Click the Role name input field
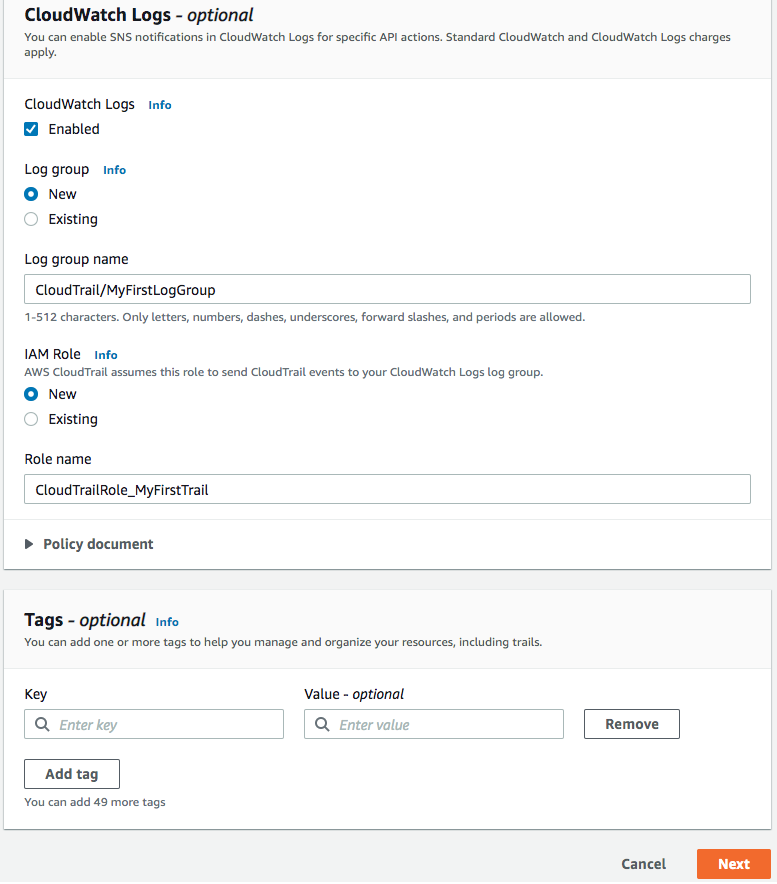The image size is (777, 884). tap(388, 489)
